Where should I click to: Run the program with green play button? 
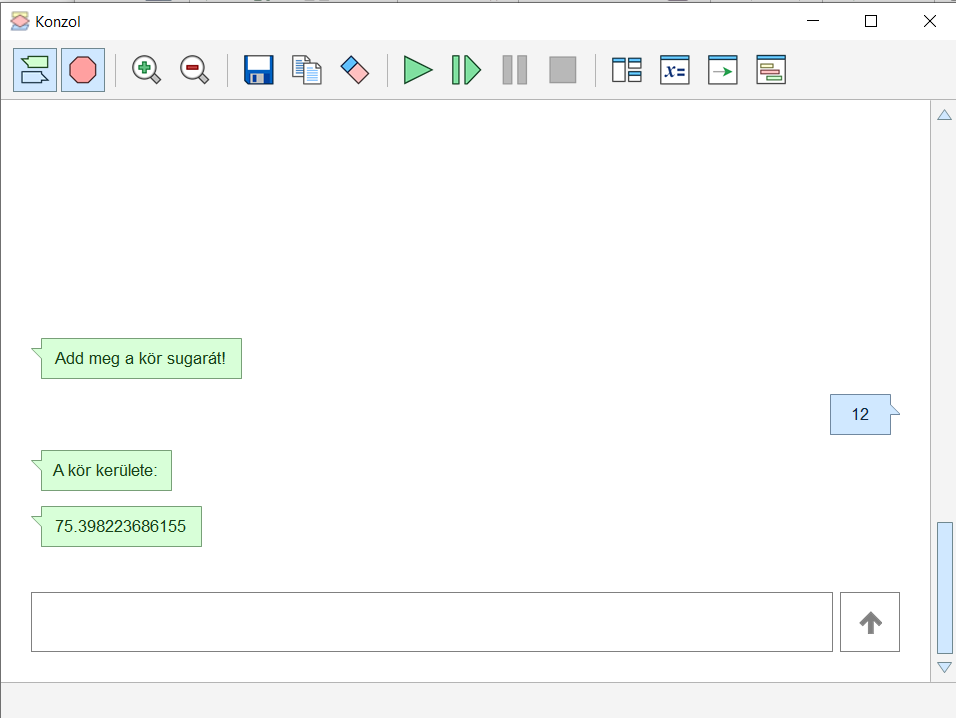point(418,70)
